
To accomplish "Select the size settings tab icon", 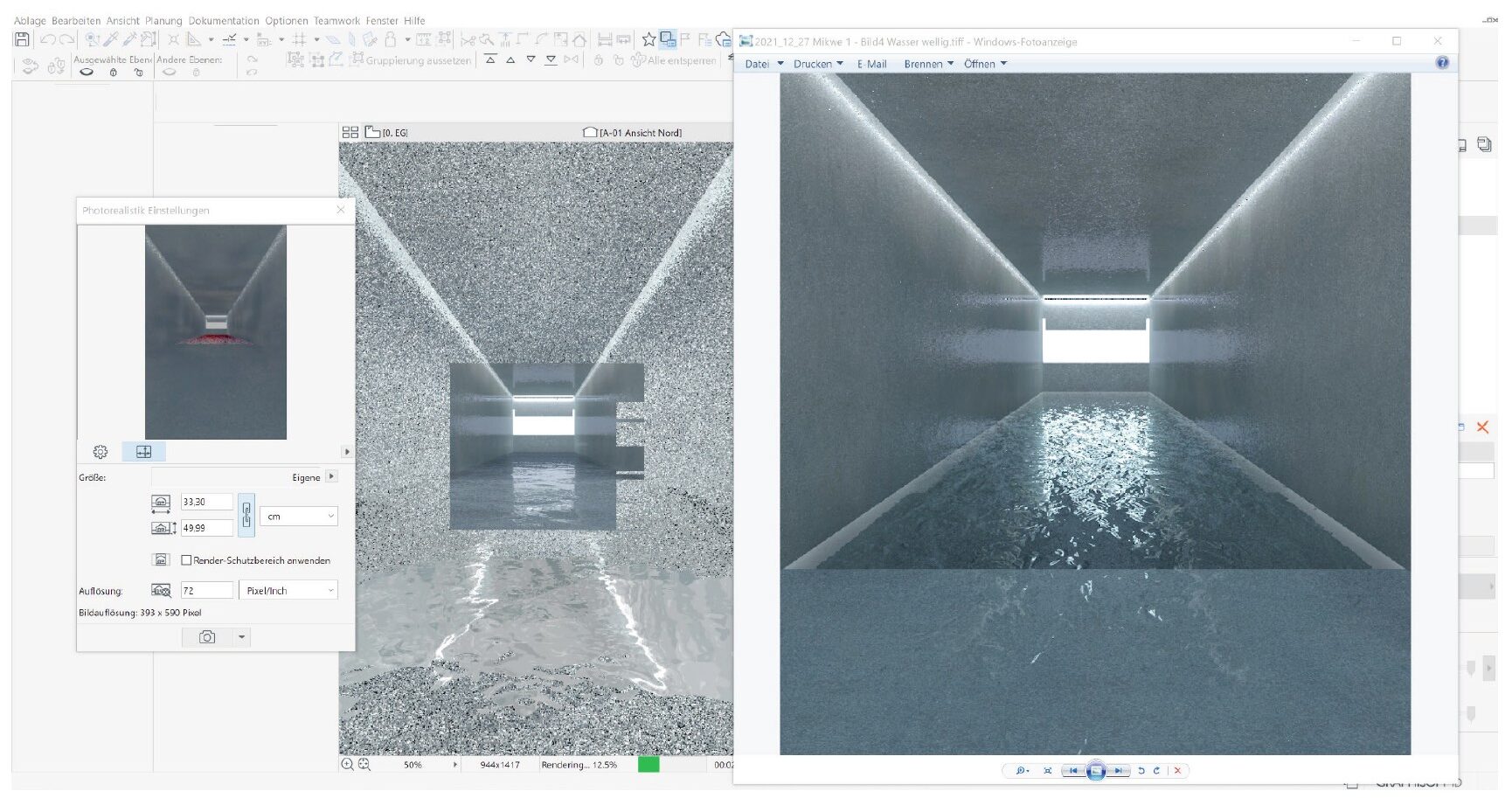I will coord(143,452).
